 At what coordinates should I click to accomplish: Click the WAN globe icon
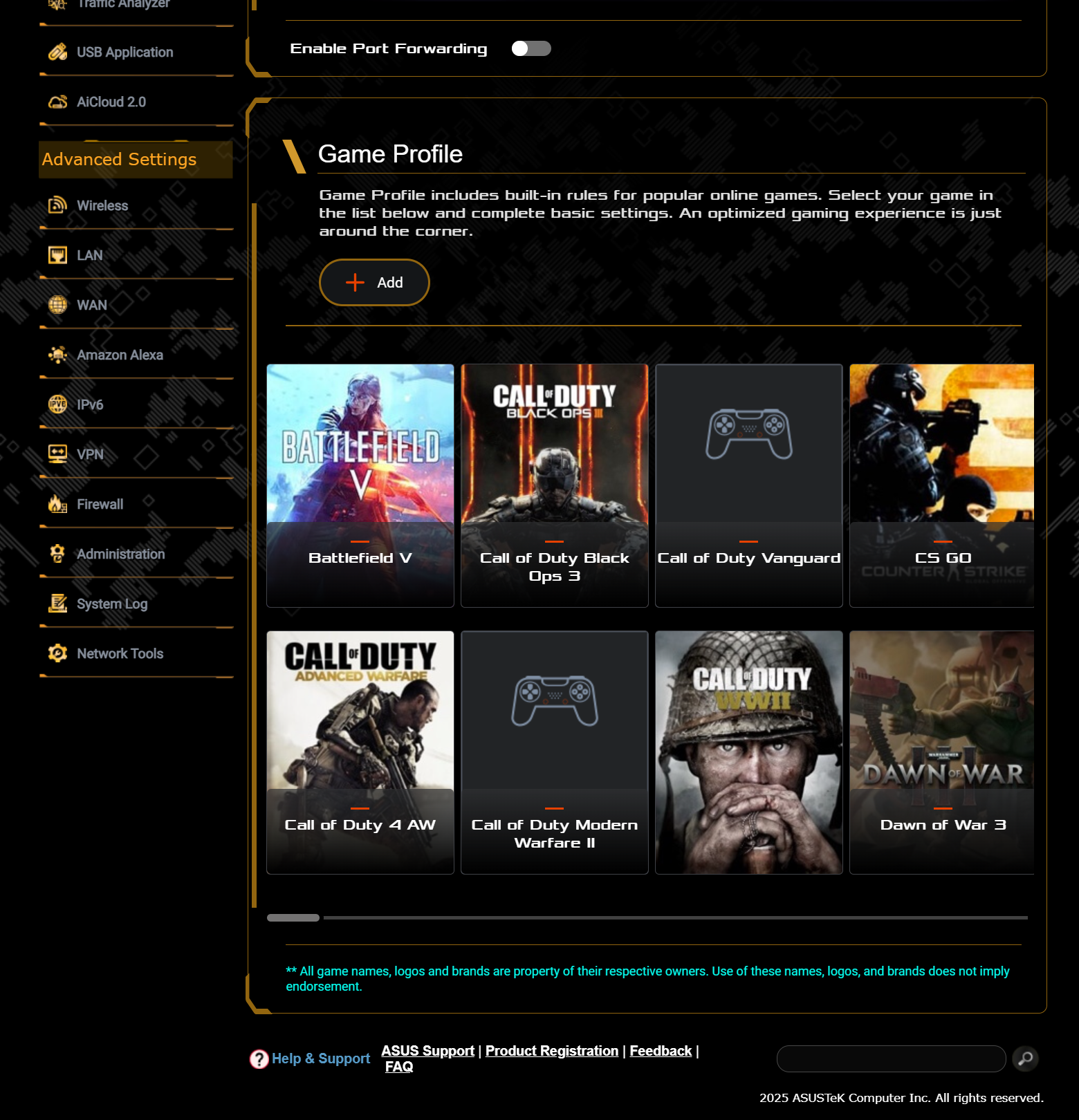tap(58, 305)
